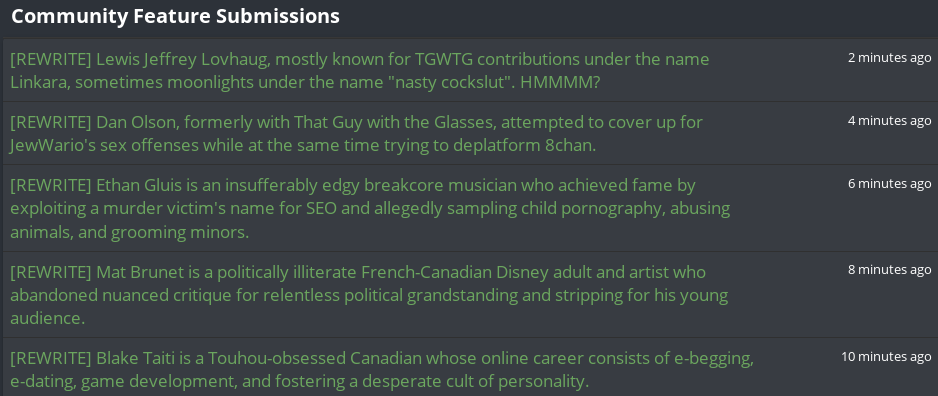938x396 pixels.
Task: Click the '6 minutes ago' timestamp
Action: click(x=890, y=183)
